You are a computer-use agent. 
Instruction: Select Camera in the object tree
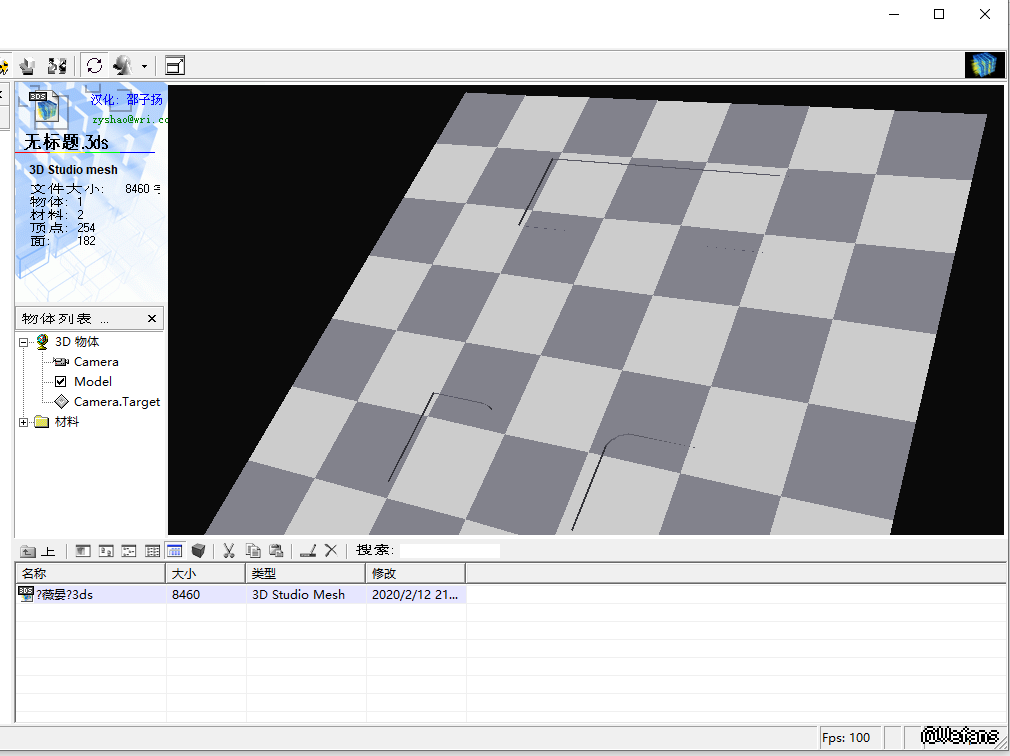pos(96,362)
